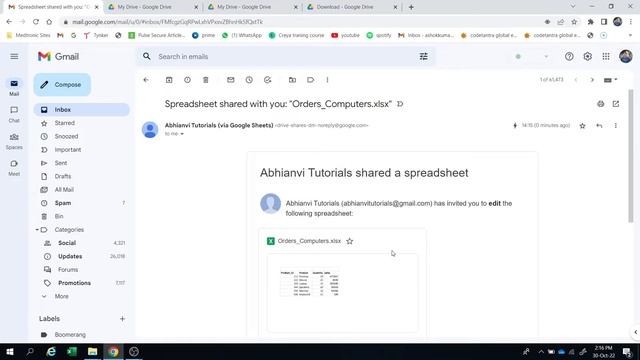Screen dimensions: 640x360
Task: Open more options in email toolbar
Action: pos(327,80)
